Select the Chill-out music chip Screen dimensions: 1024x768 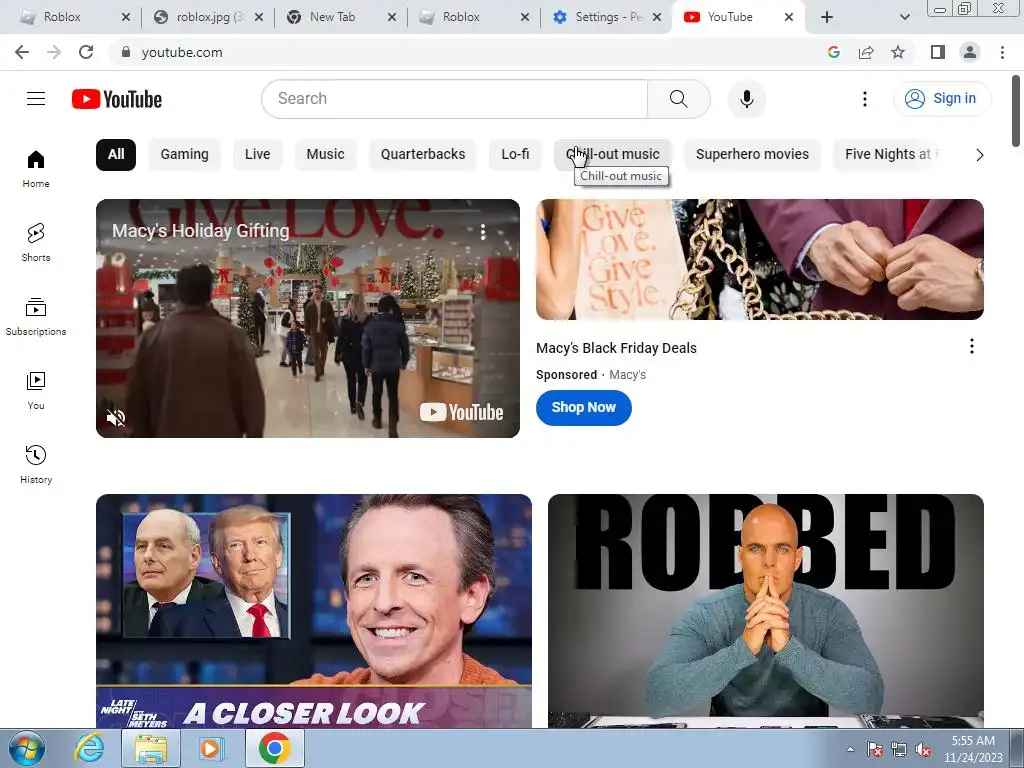pyautogui.click(x=613, y=155)
